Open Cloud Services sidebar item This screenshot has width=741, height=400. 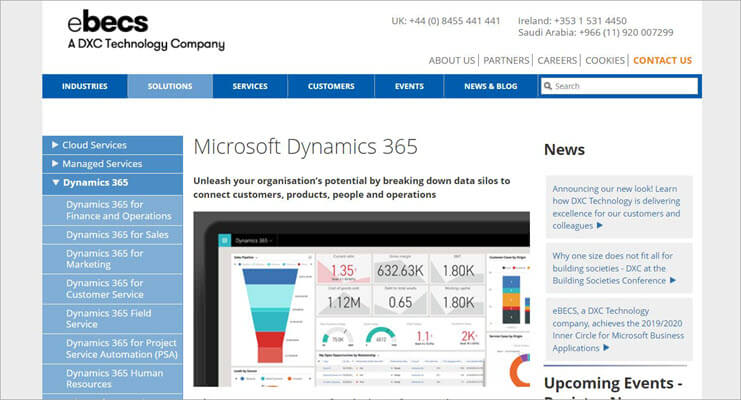112,145
